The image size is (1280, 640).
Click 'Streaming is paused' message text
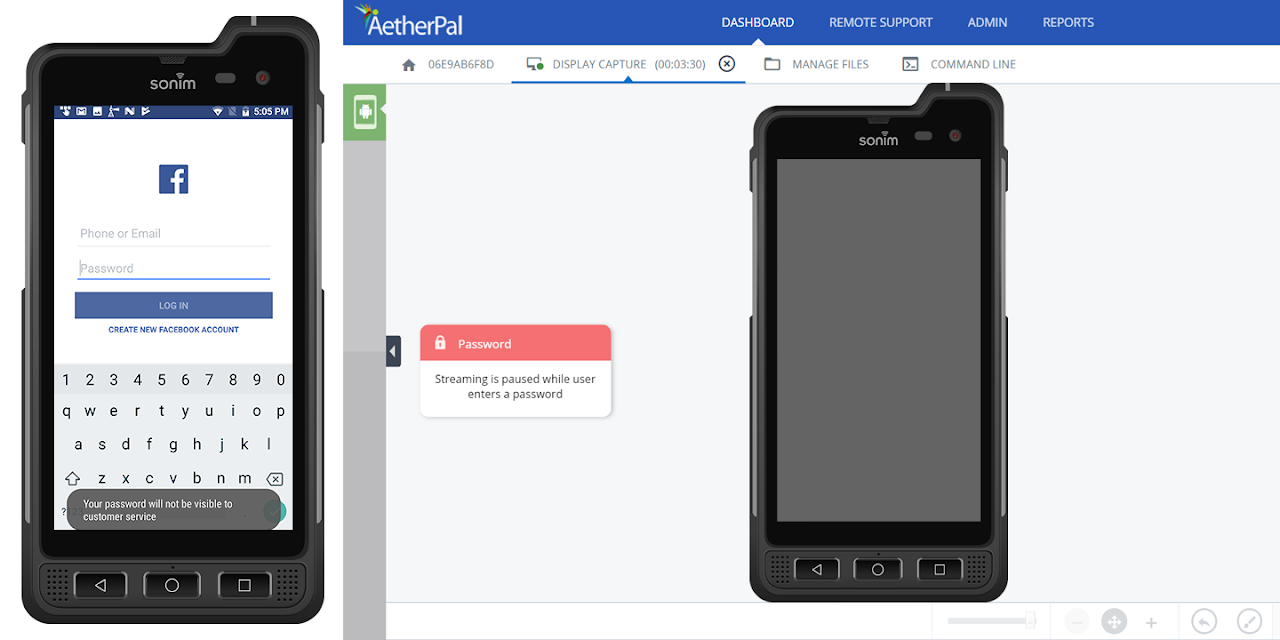tap(515, 387)
